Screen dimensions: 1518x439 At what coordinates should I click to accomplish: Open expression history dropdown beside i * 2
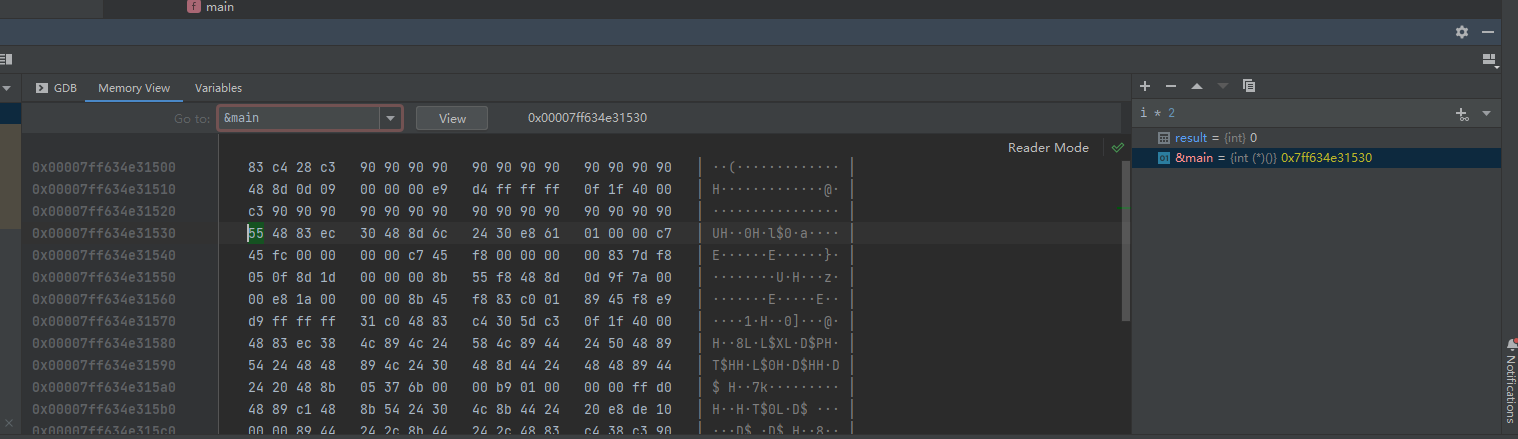[1486, 114]
